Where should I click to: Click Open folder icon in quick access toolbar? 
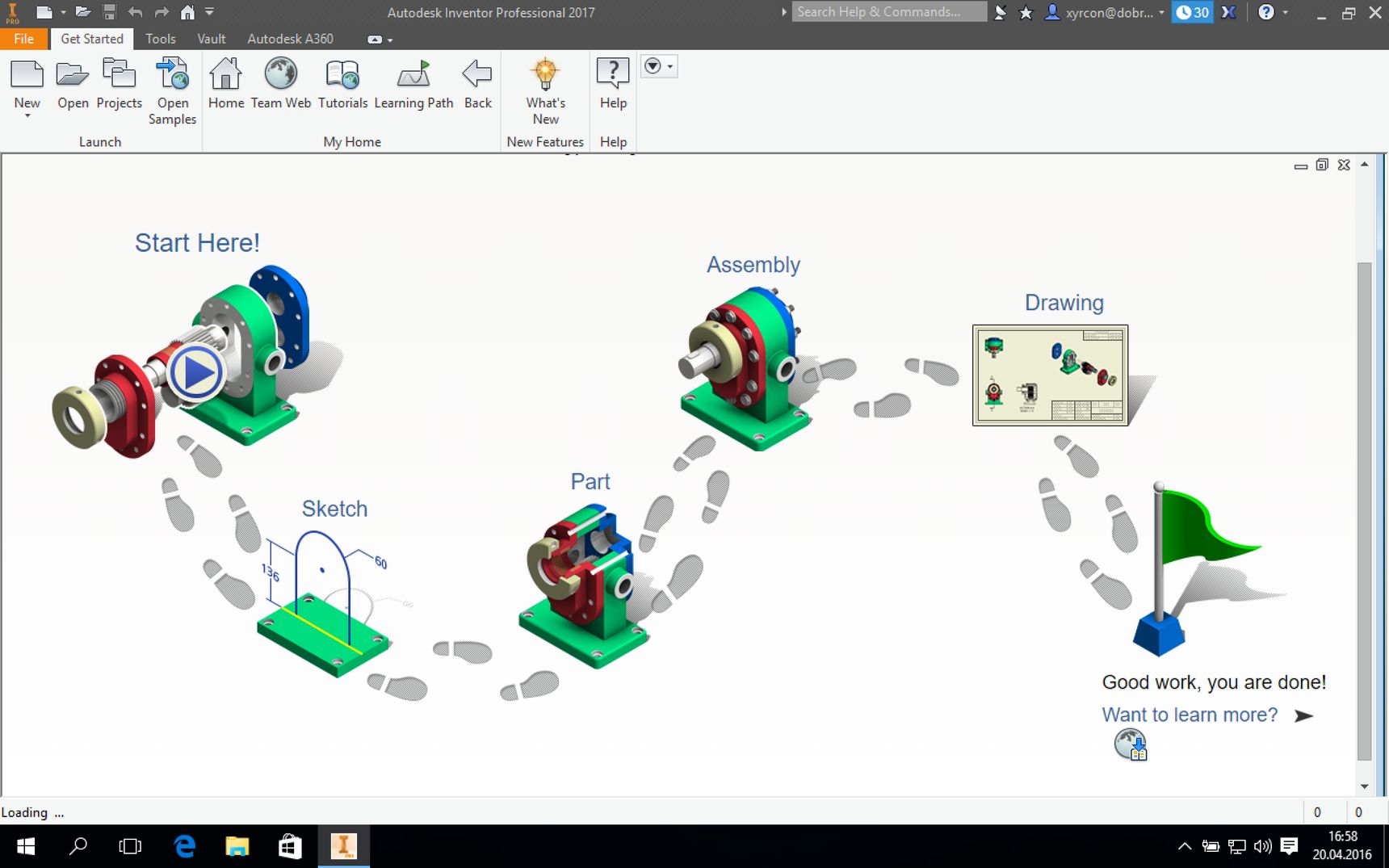(82, 12)
